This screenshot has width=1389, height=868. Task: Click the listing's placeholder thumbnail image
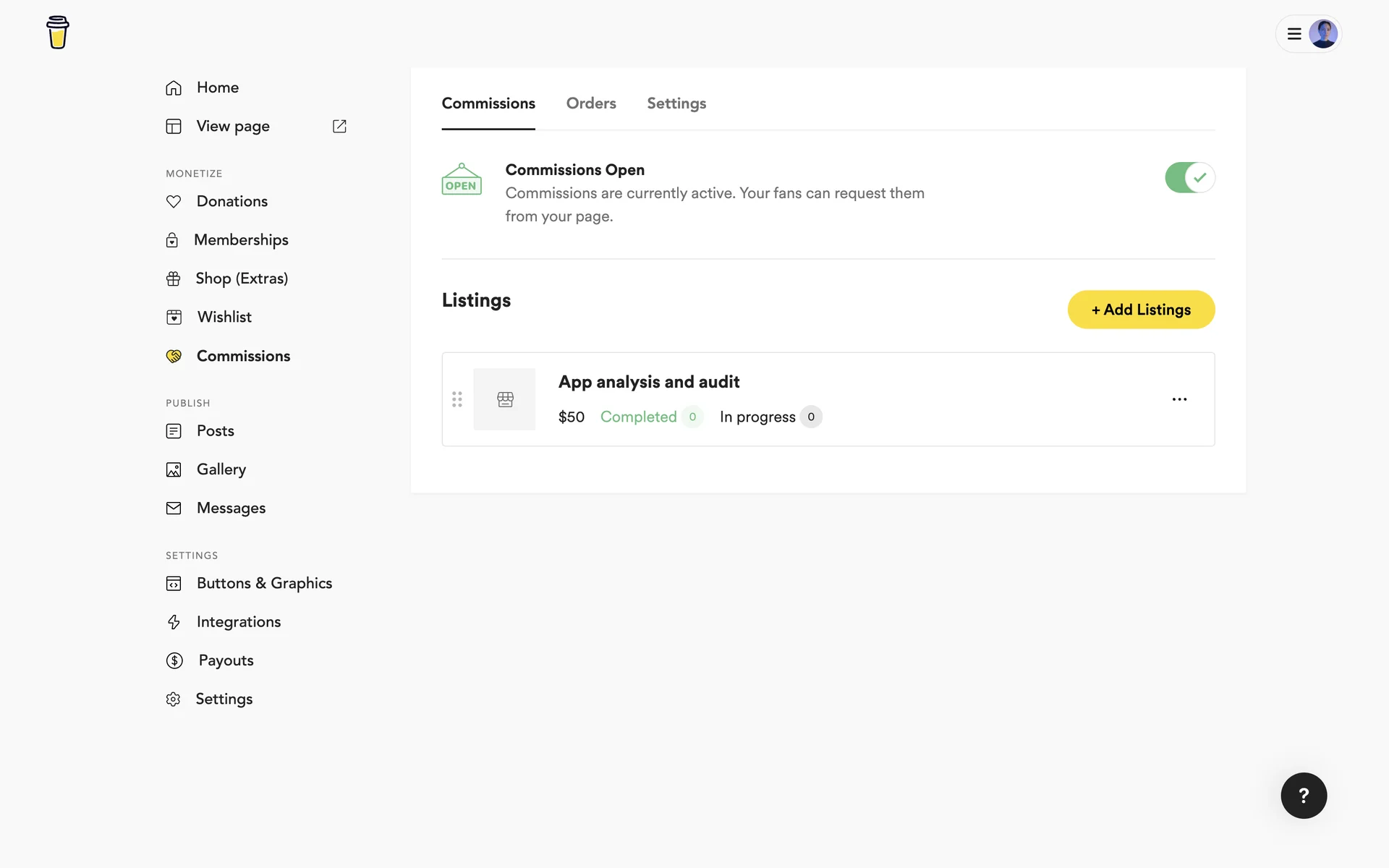click(504, 399)
